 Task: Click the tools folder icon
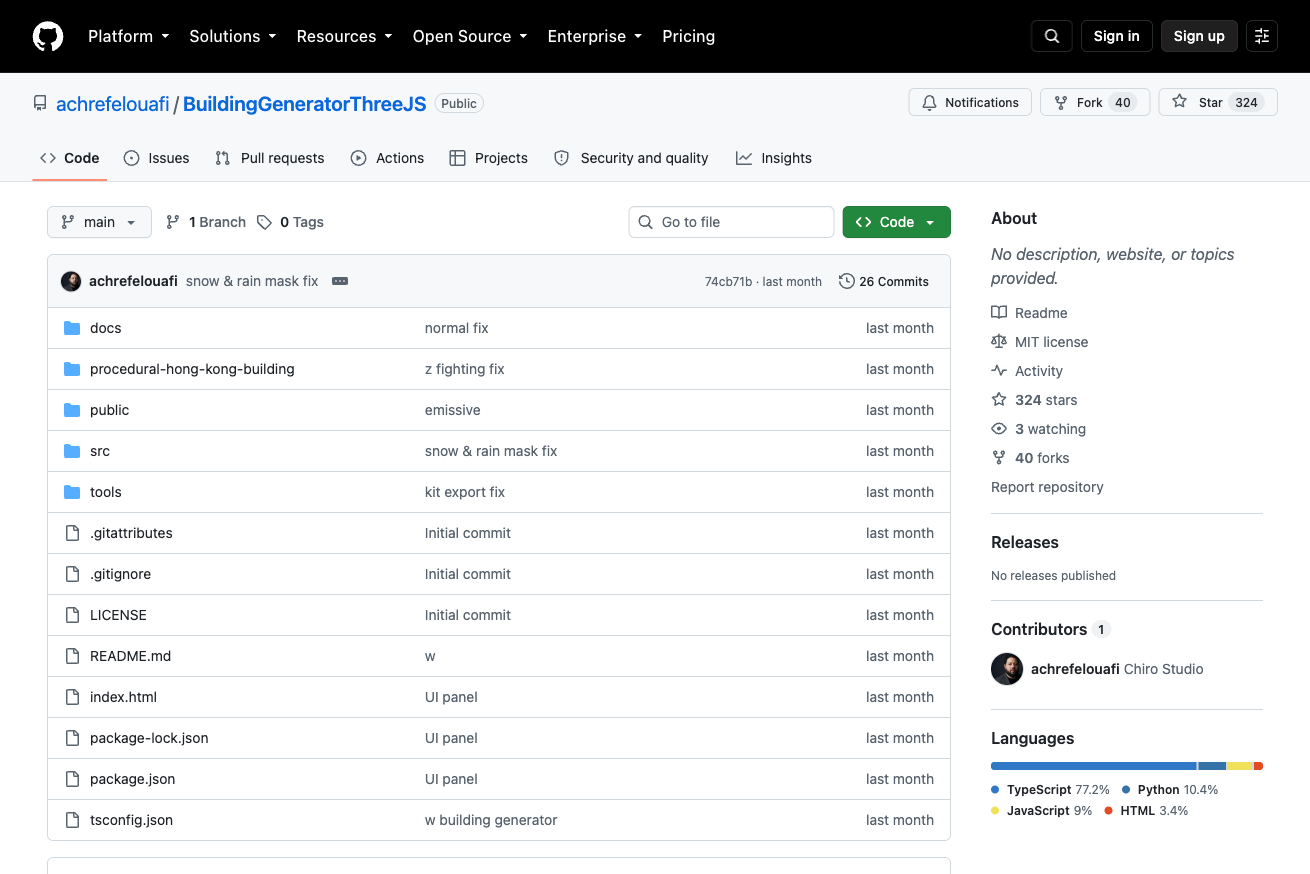tap(72, 492)
